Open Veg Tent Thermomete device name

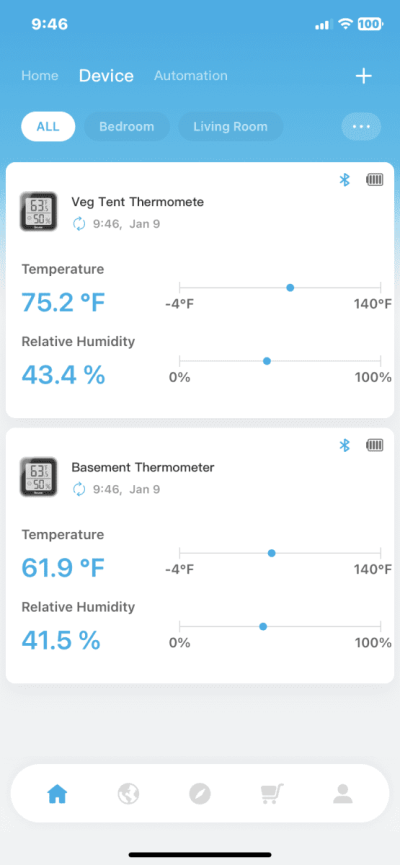click(x=137, y=202)
